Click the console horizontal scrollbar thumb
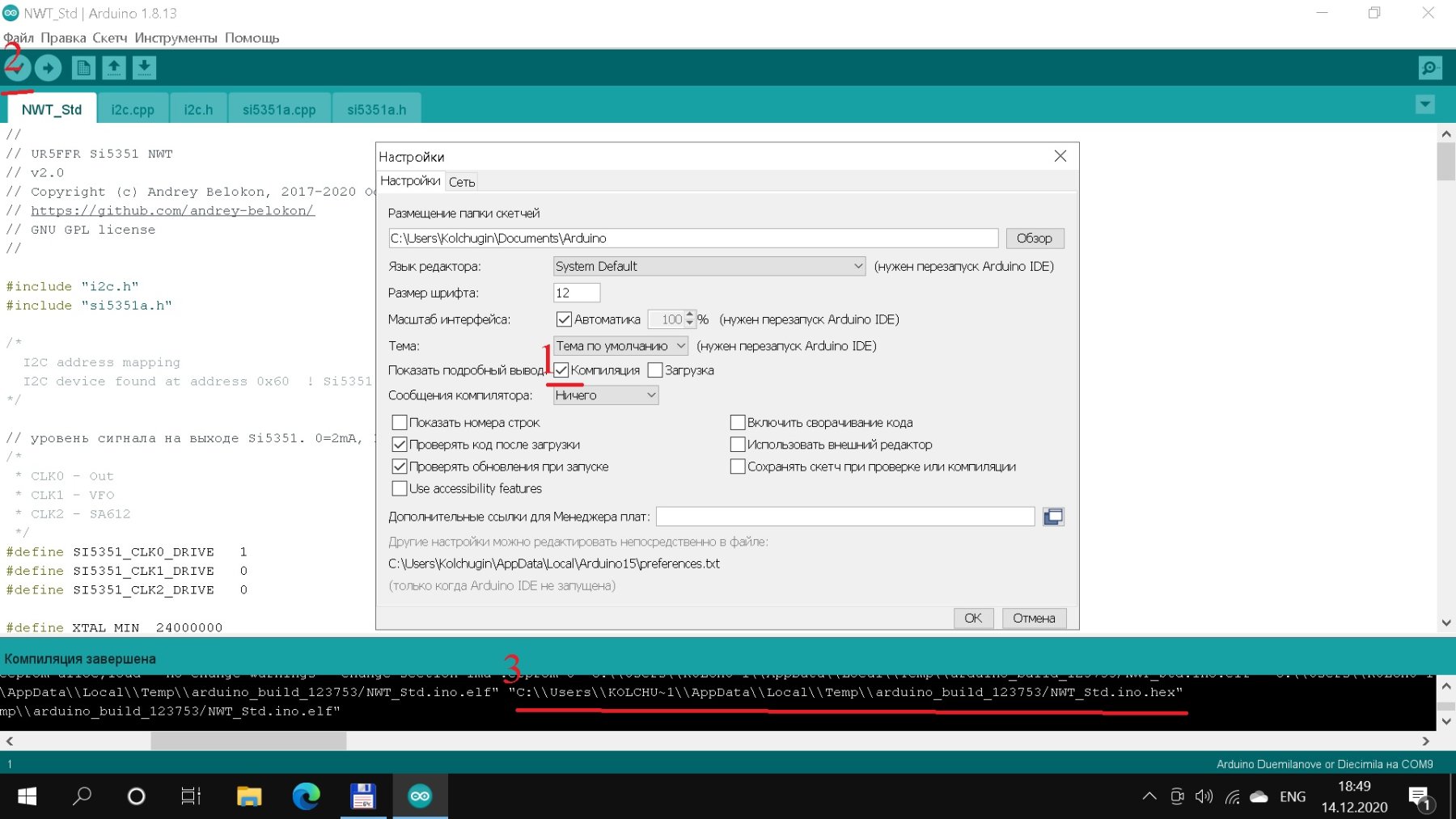Image resolution: width=1456 pixels, height=819 pixels. coord(248,741)
